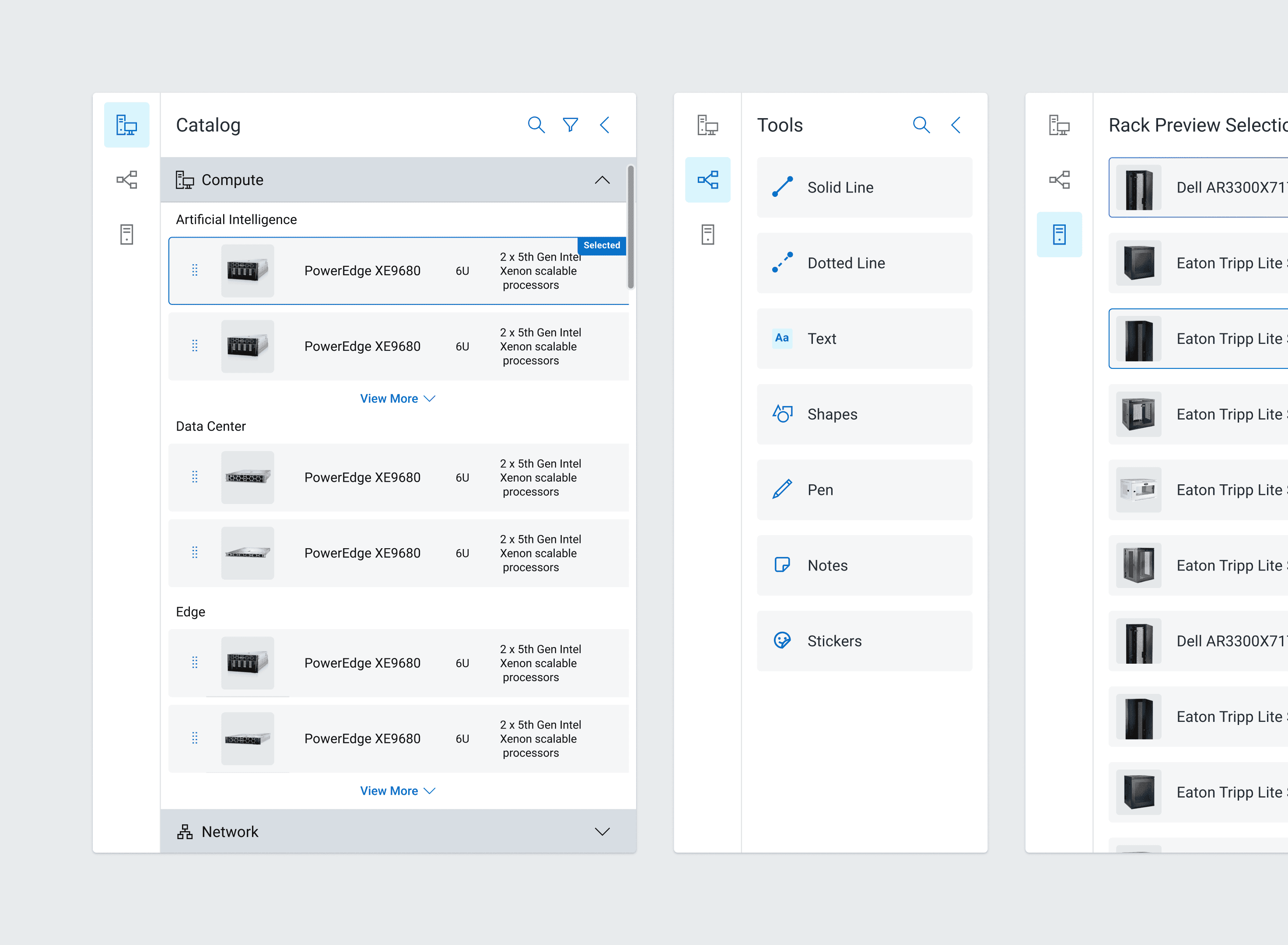The width and height of the screenshot is (1288, 945).
Task: Expand View More under Artificial Intelligence
Action: click(398, 399)
